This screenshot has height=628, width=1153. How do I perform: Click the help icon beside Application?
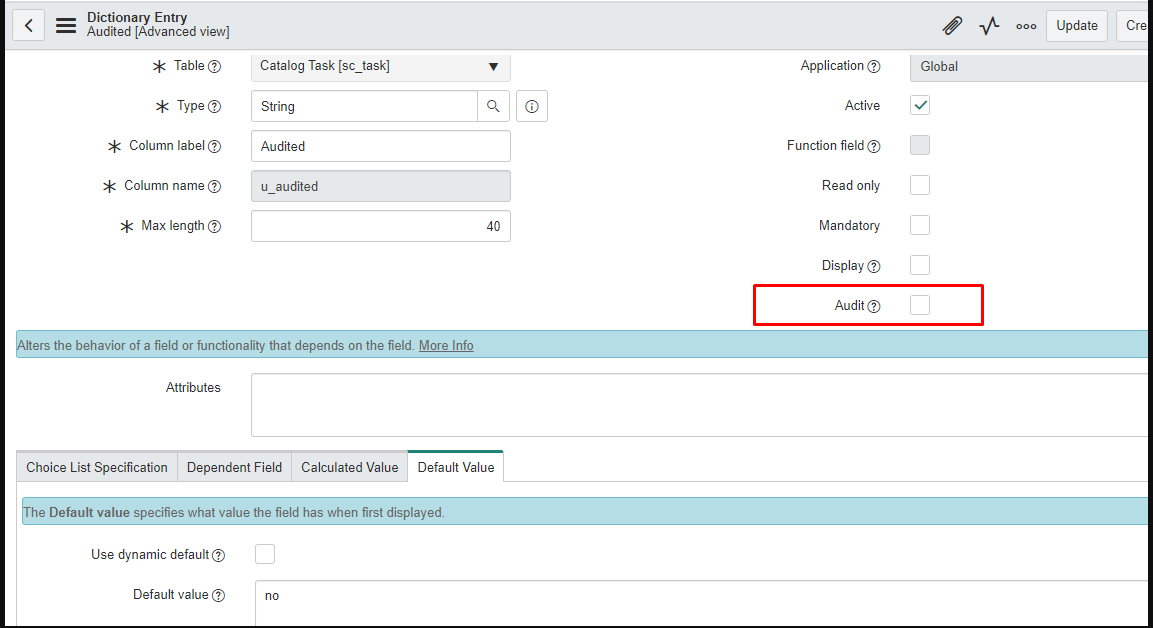(x=874, y=67)
